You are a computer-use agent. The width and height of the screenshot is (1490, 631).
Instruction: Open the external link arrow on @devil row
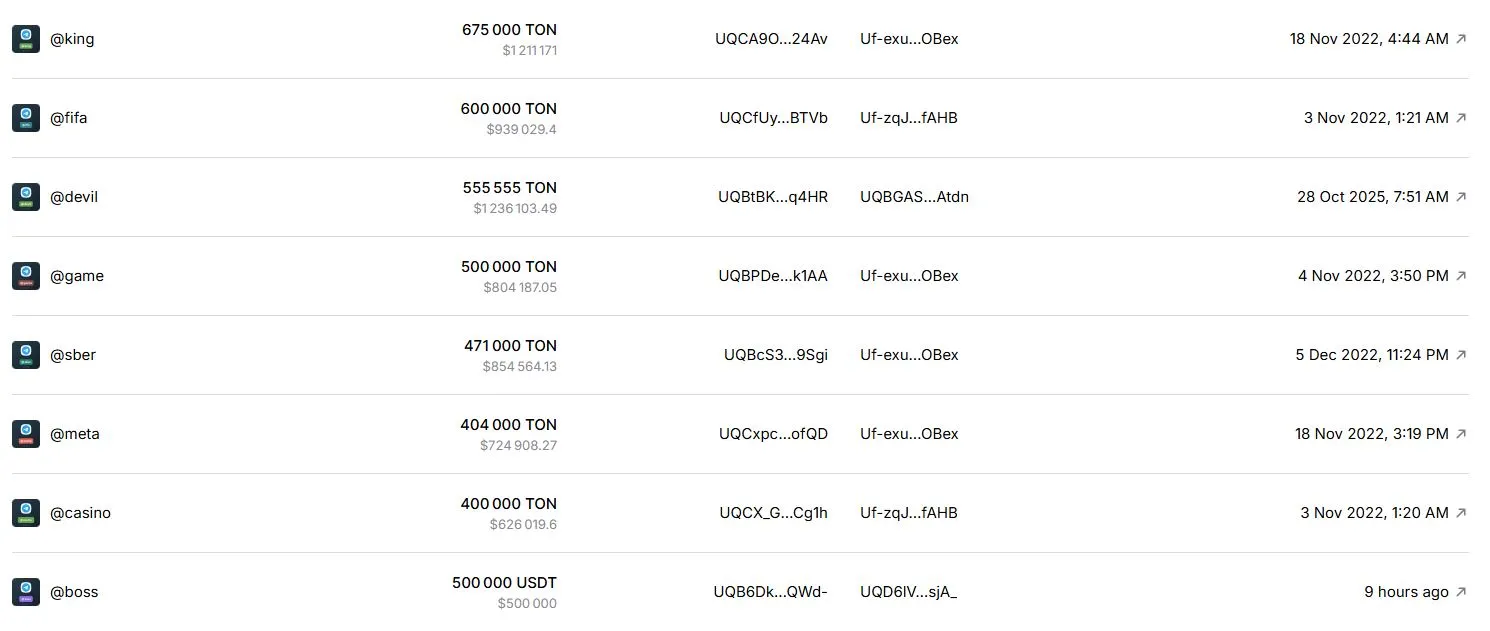tap(1462, 197)
